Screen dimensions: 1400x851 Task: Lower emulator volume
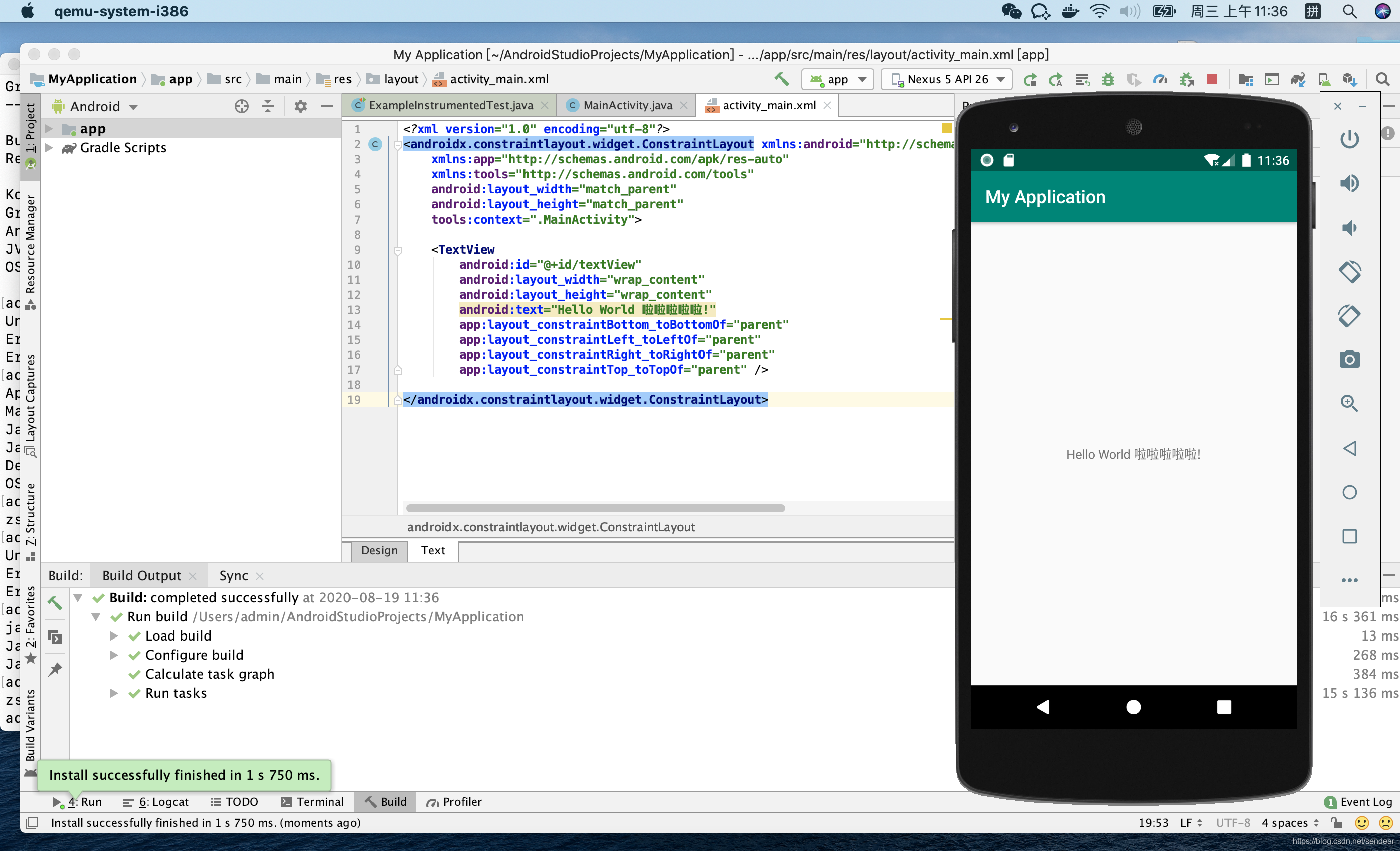click(1349, 228)
